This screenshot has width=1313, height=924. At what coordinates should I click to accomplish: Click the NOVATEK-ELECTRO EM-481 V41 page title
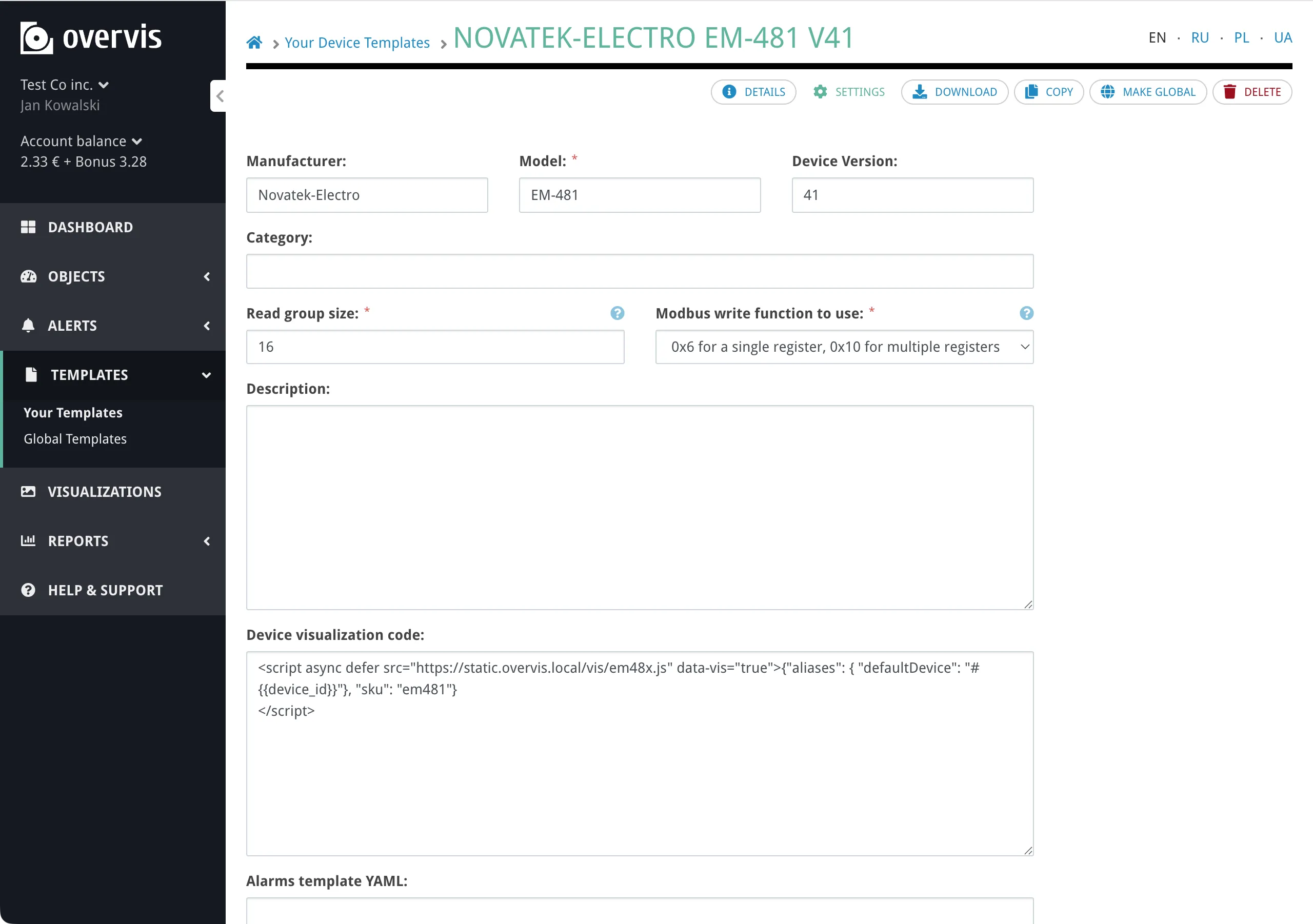[x=653, y=38]
